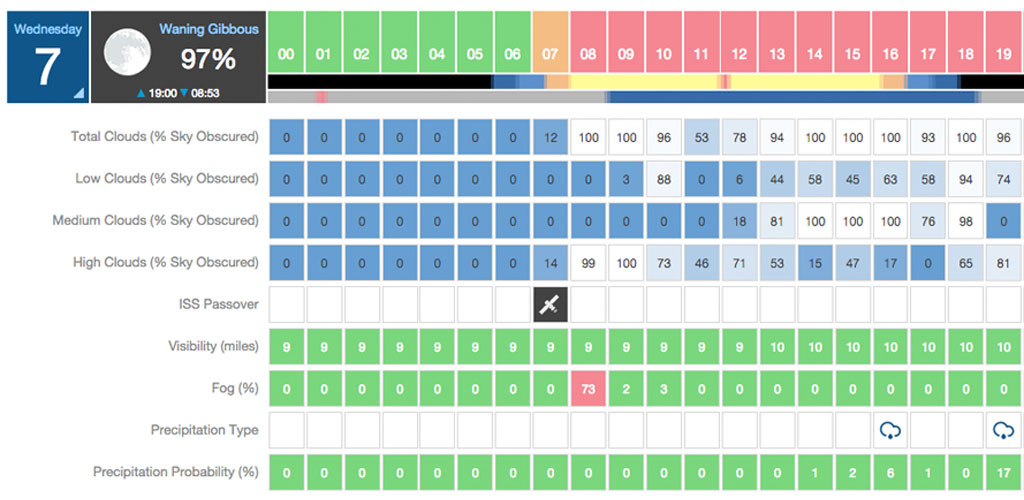Expand the corner triangle on the date tile
The height and width of the screenshot is (500, 1024).
click(x=77, y=93)
